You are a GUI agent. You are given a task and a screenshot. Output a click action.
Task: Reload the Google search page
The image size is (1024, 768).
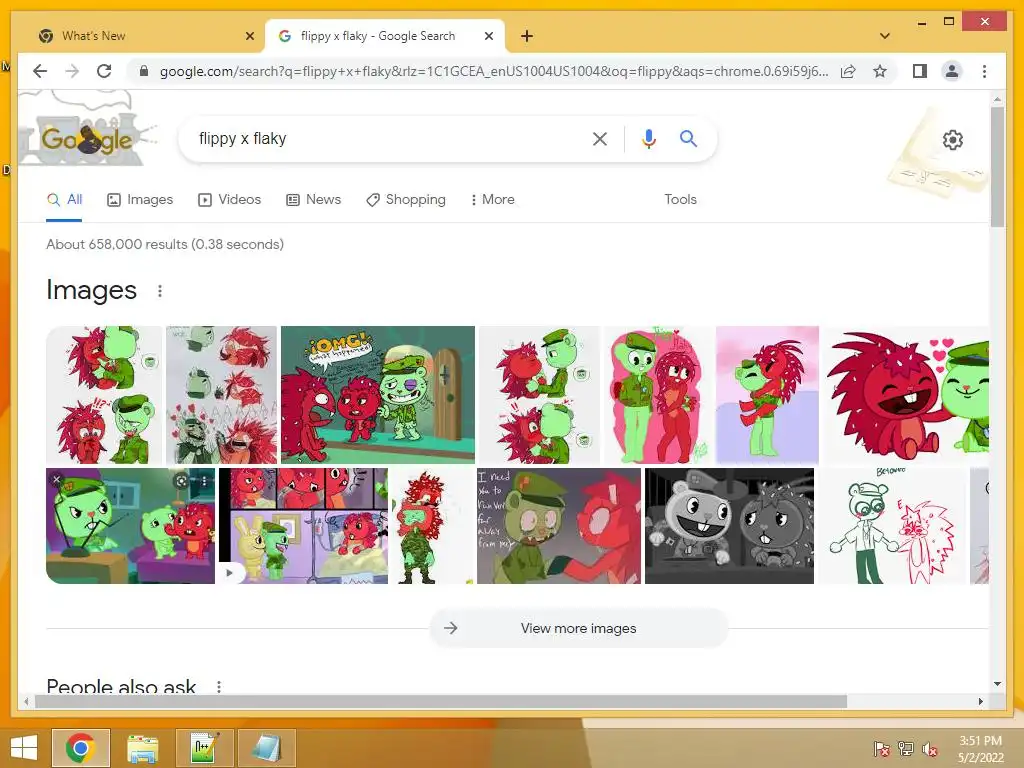tap(104, 71)
